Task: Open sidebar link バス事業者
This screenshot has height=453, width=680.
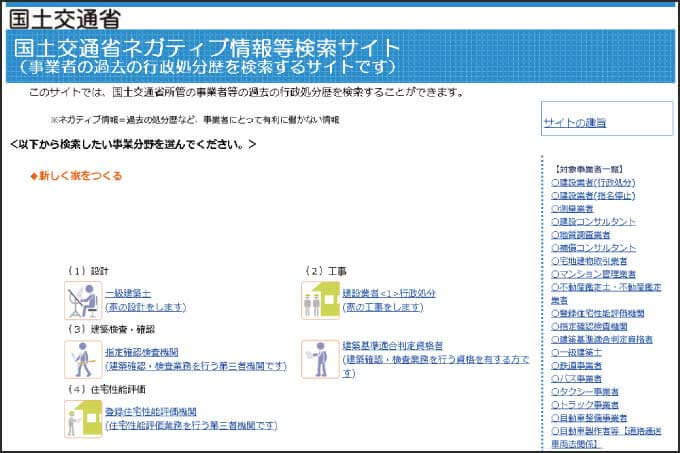Action: click(576, 378)
